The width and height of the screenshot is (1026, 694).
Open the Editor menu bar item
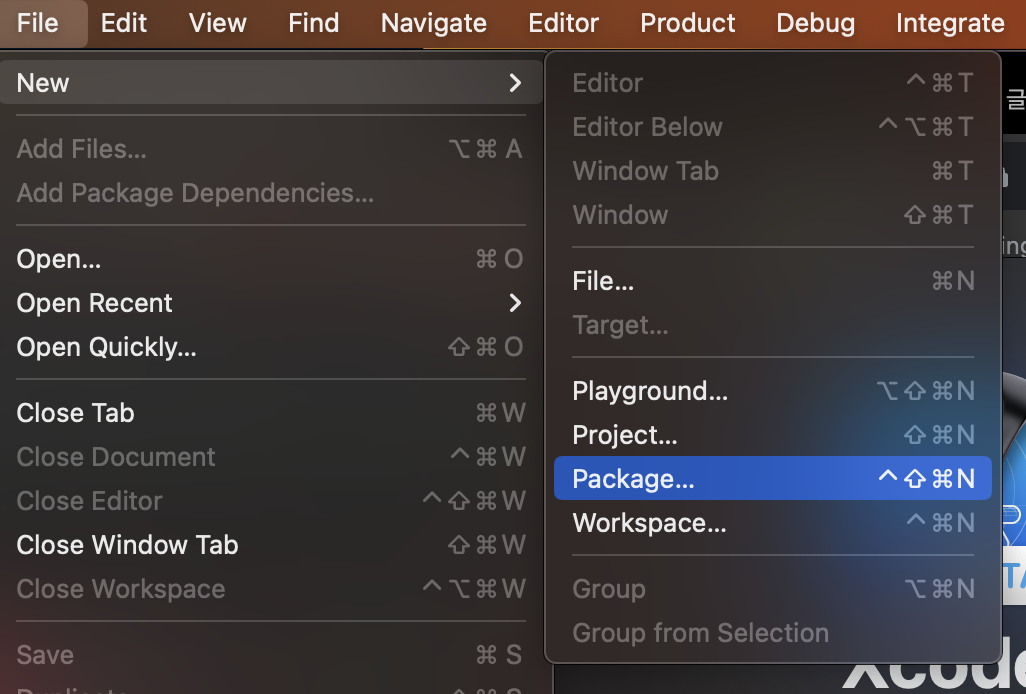click(564, 23)
